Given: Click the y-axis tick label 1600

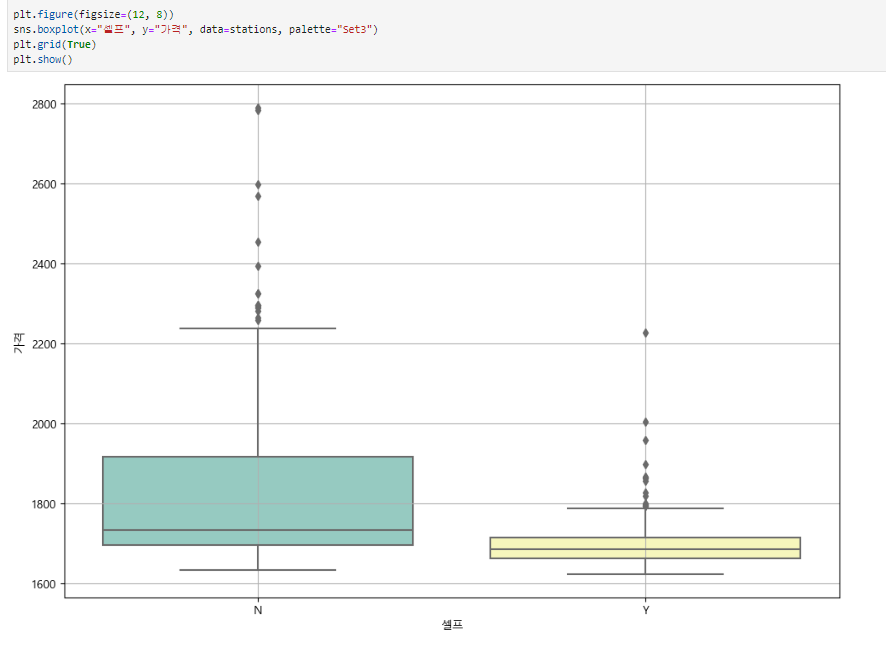Looking at the screenshot, I should click(44, 585).
